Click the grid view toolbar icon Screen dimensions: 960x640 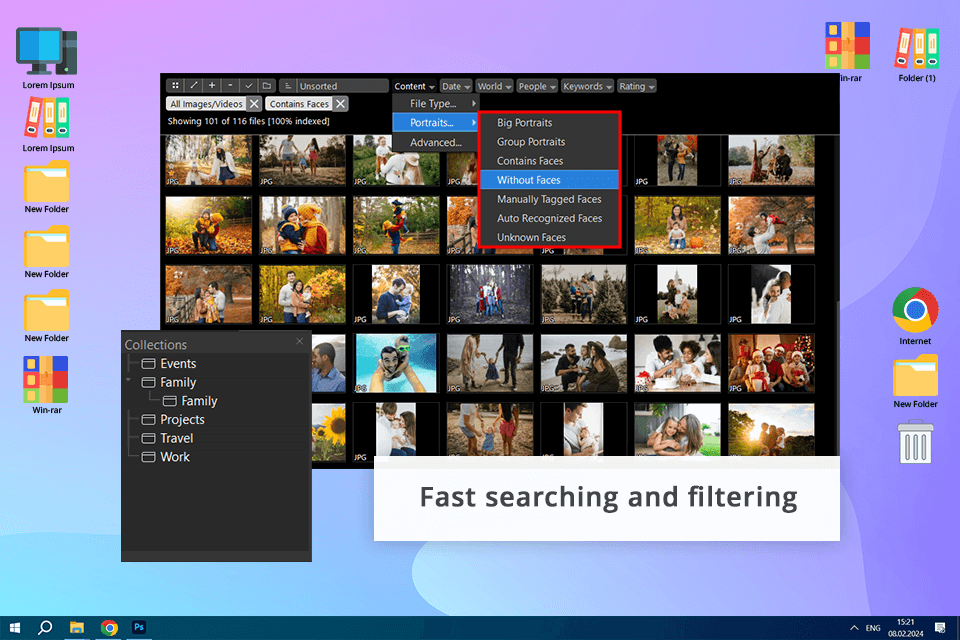click(x=175, y=86)
